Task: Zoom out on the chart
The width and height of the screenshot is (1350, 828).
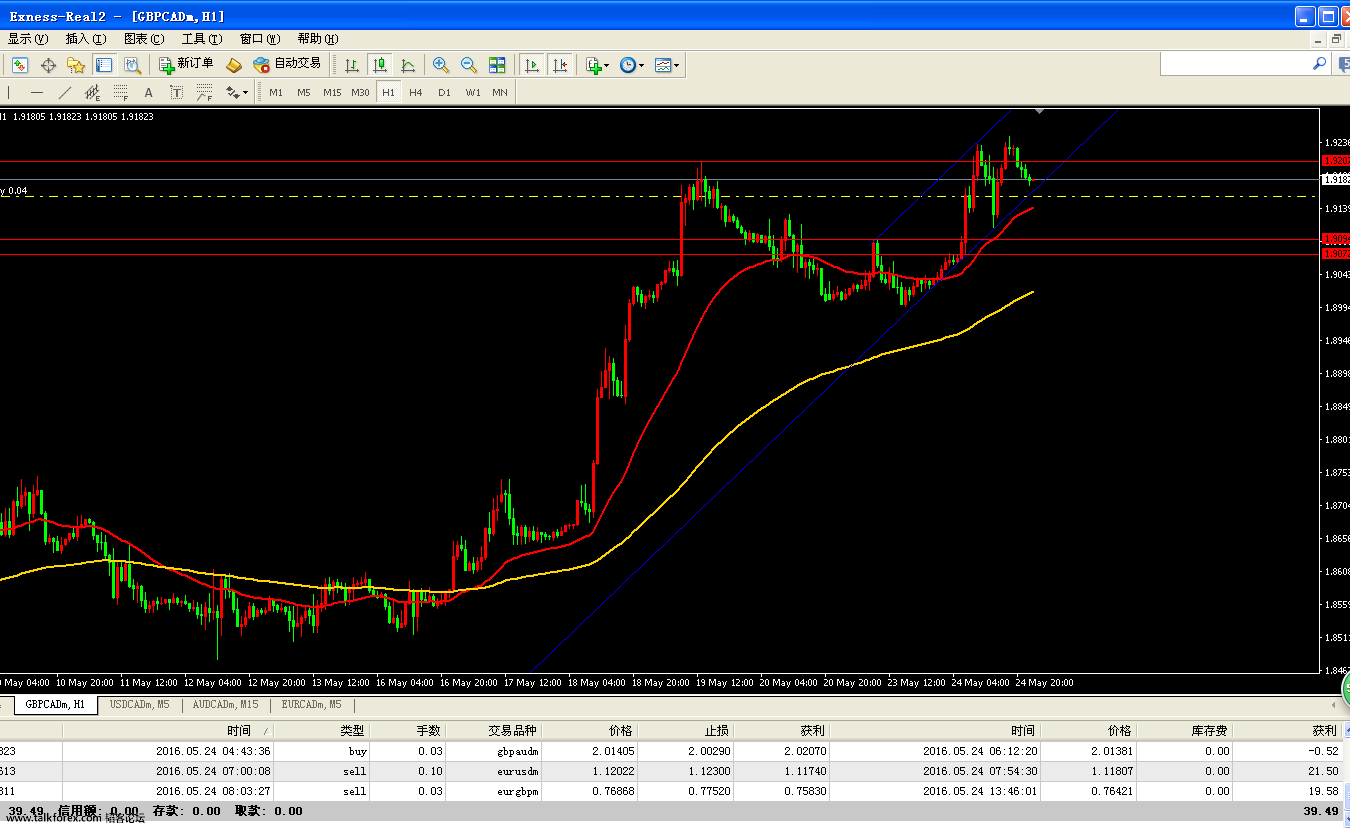Action: click(469, 65)
